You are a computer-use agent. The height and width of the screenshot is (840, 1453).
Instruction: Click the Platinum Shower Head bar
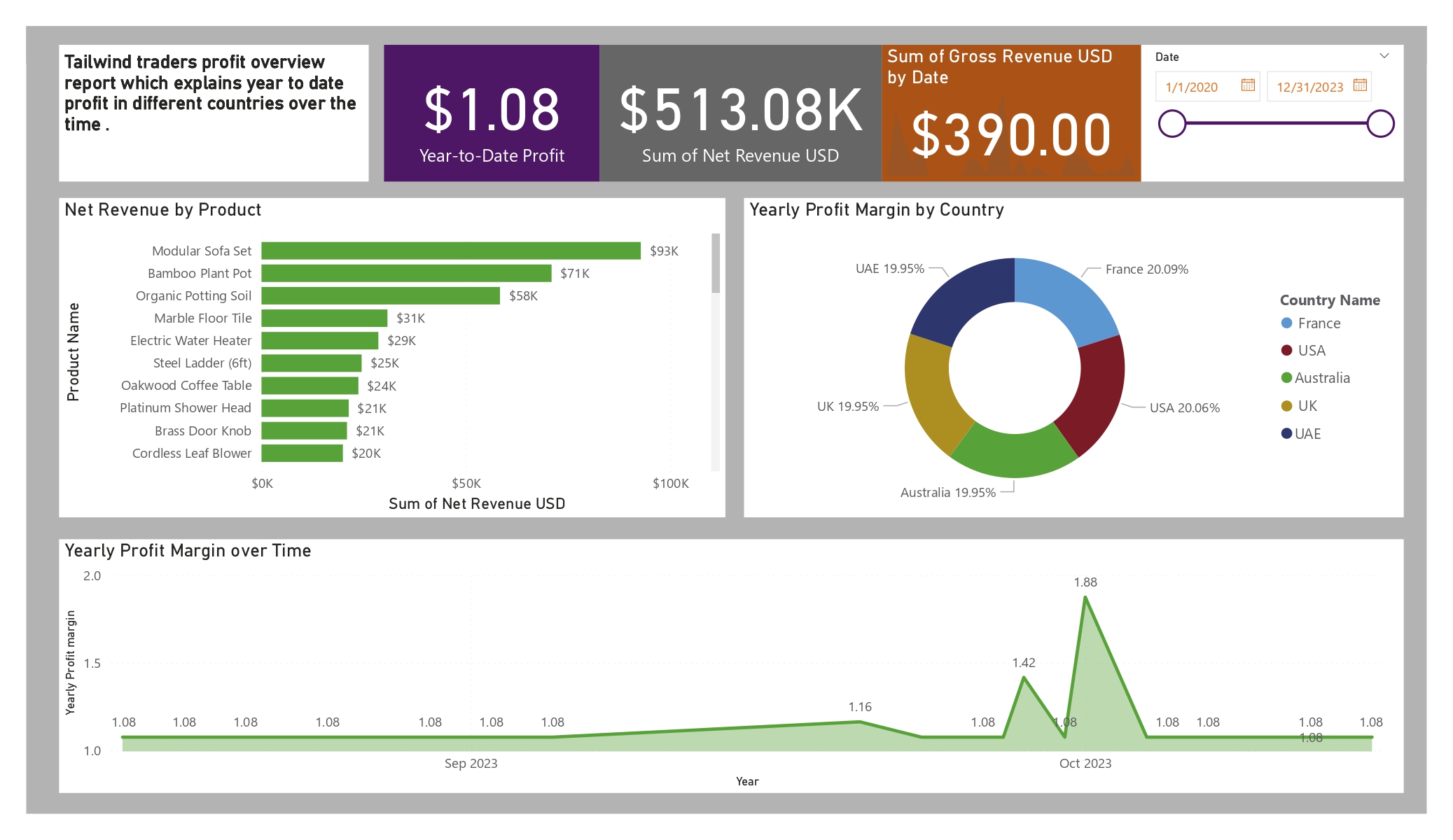click(305, 408)
